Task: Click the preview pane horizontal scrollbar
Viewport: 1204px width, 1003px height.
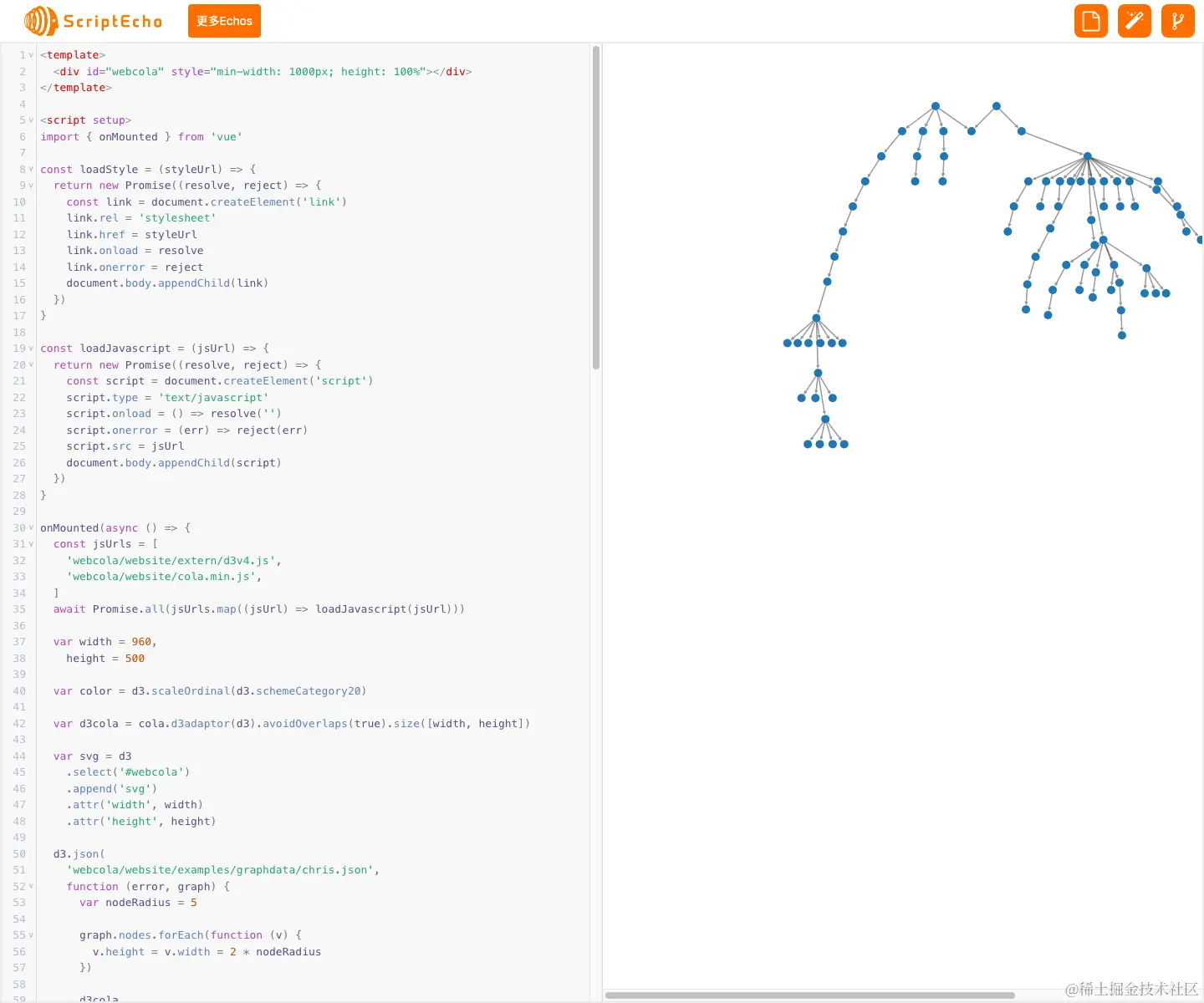Action: click(809, 995)
